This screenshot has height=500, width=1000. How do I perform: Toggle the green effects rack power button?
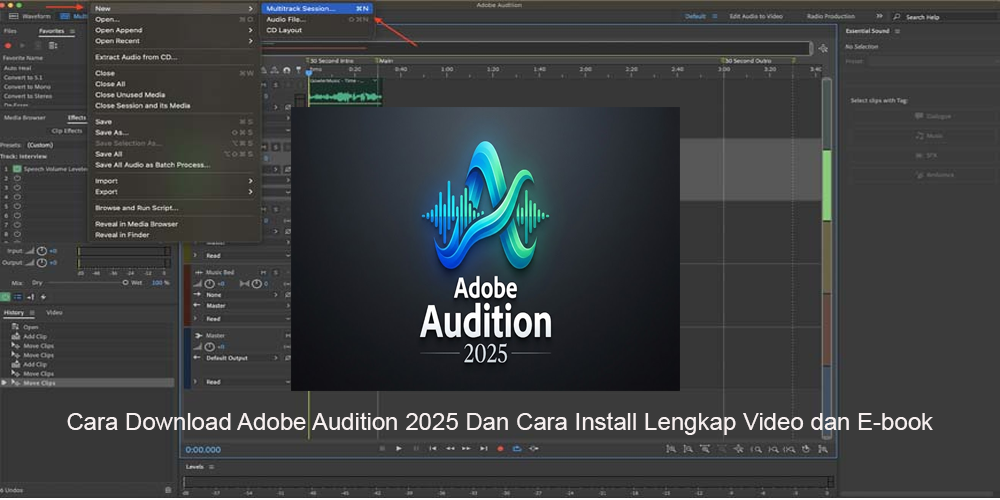(x=5, y=297)
